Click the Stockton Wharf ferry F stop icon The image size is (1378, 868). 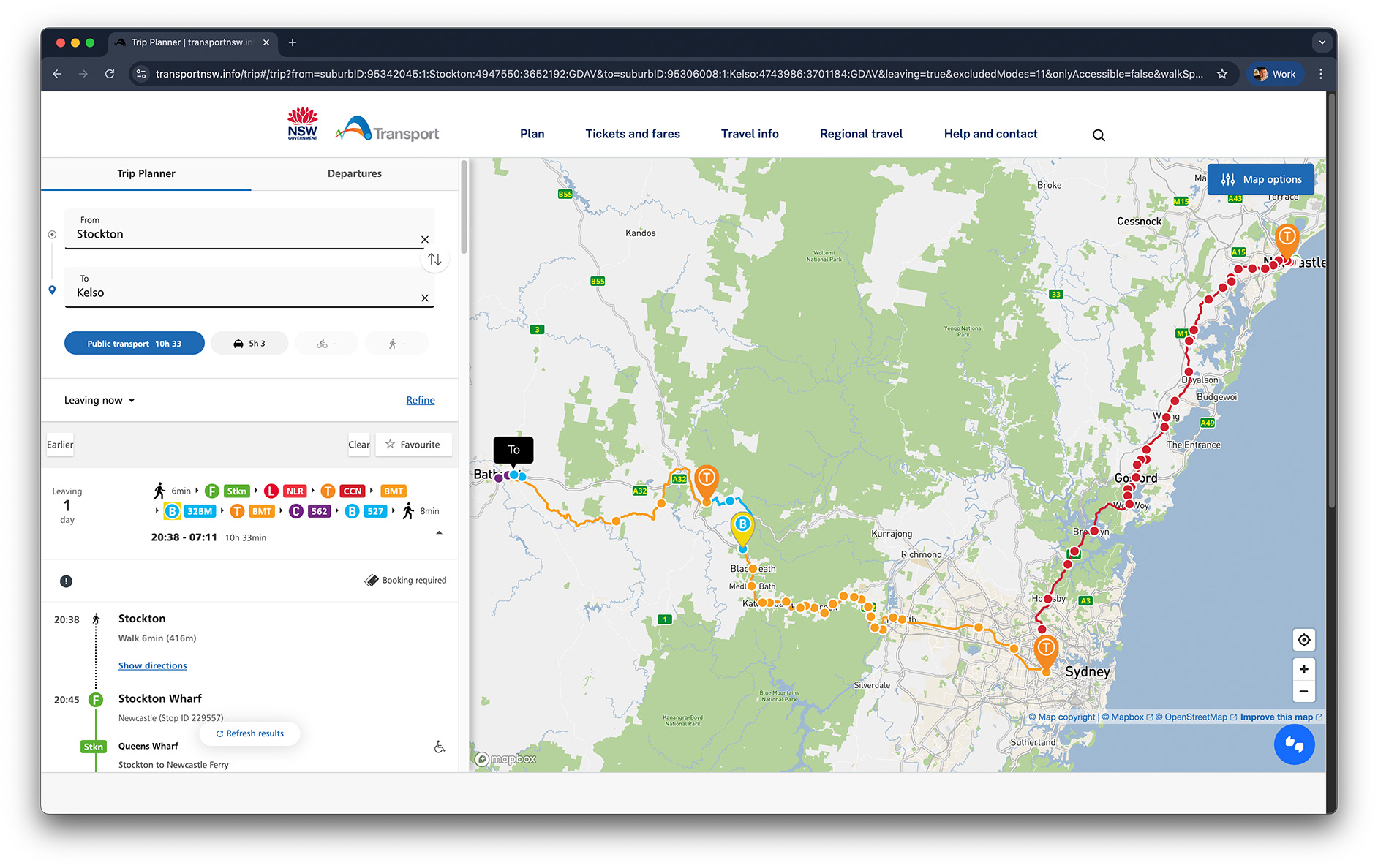(x=96, y=700)
